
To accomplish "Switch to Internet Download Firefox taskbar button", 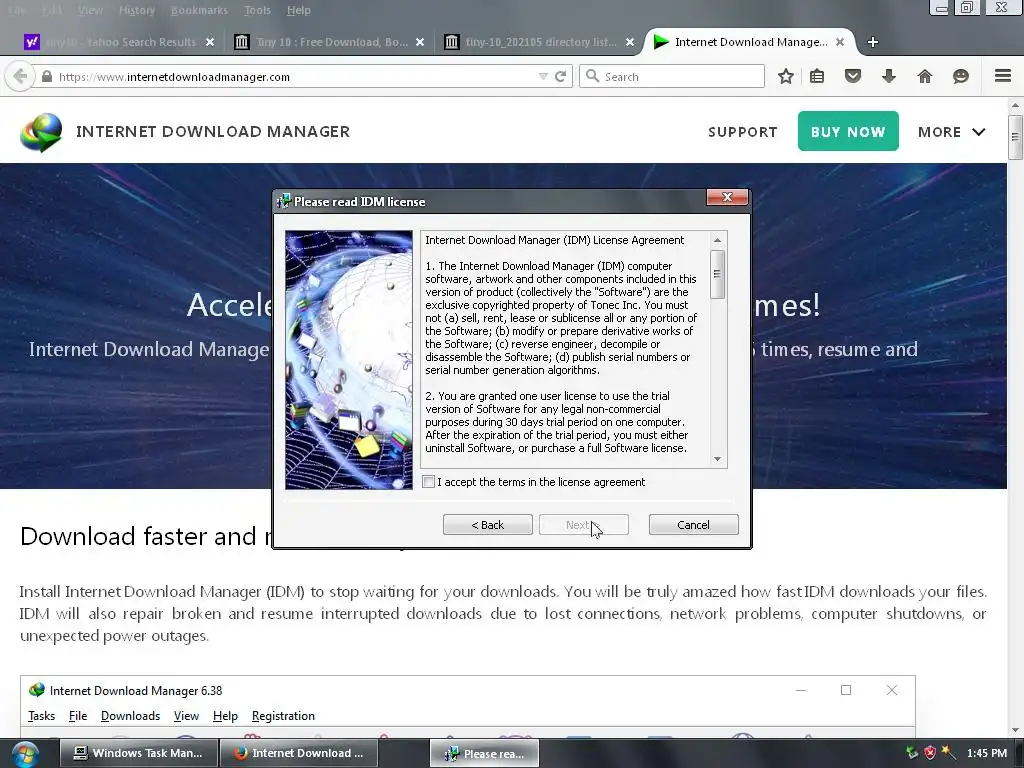I will point(299,753).
